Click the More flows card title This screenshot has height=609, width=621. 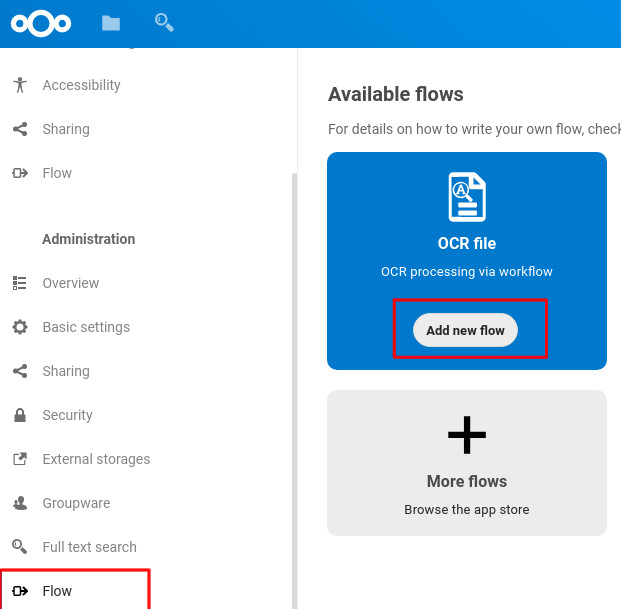pos(467,481)
